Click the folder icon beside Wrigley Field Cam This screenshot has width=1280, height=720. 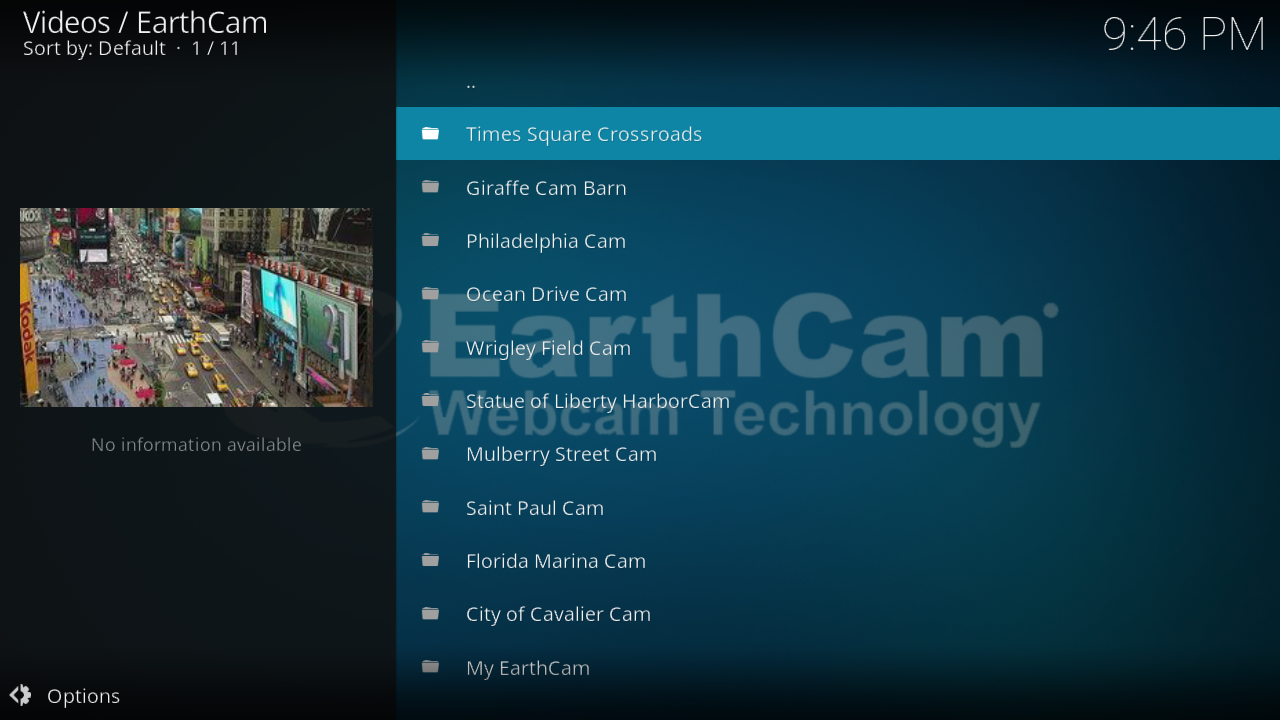click(x=430, y=347)
